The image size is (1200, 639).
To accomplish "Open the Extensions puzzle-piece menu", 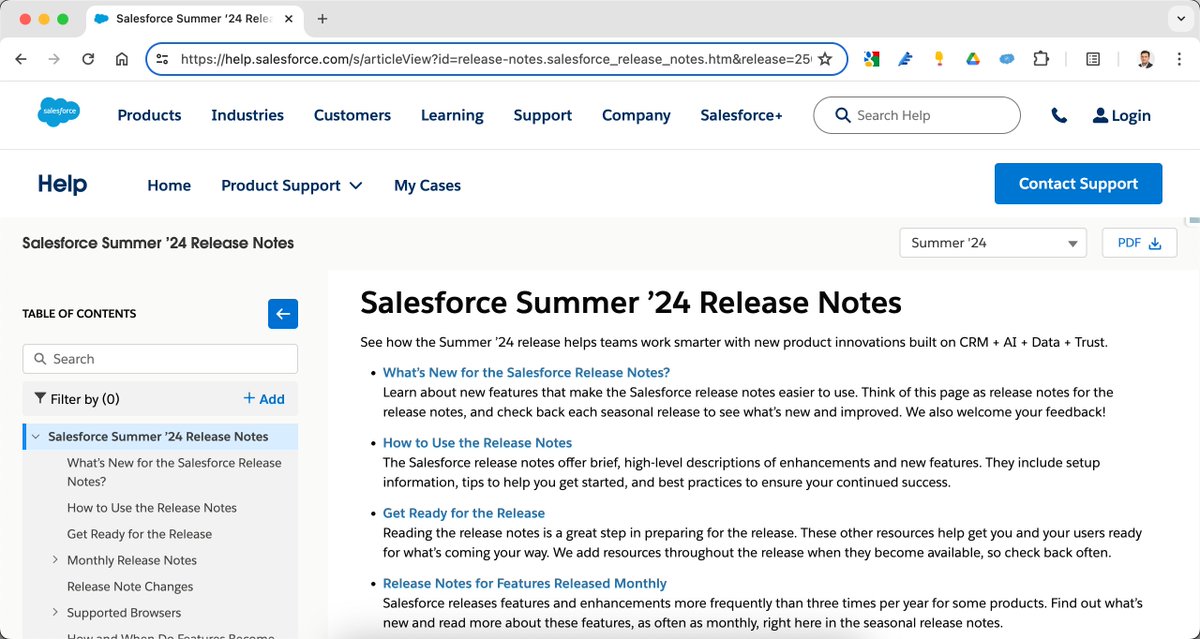I will coord(1041,59).
